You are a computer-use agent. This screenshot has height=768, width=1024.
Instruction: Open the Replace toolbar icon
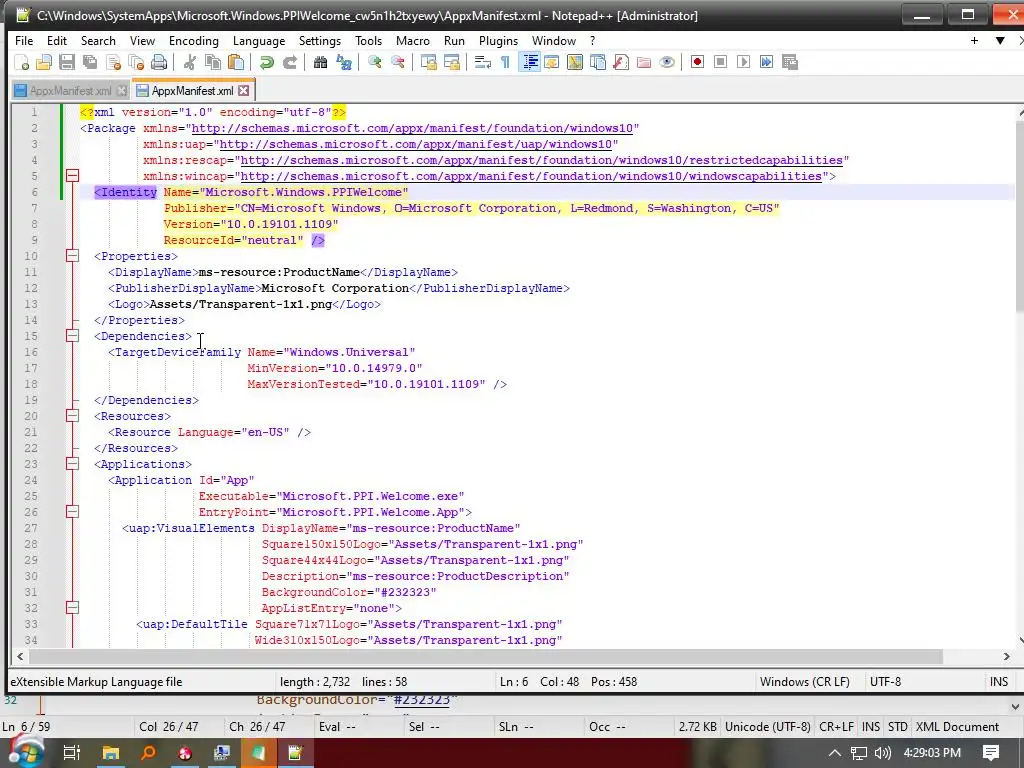(x=344, y=63)
